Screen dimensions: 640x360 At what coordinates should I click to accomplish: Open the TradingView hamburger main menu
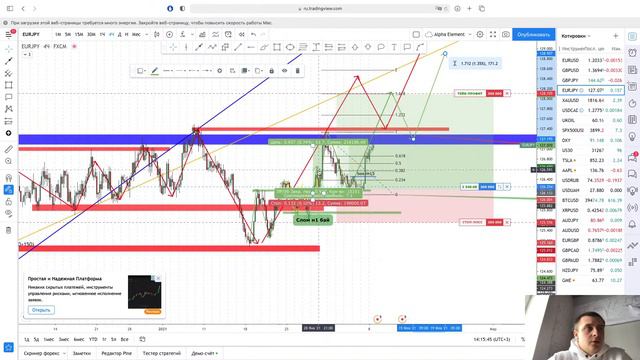(x=9, y=35)
